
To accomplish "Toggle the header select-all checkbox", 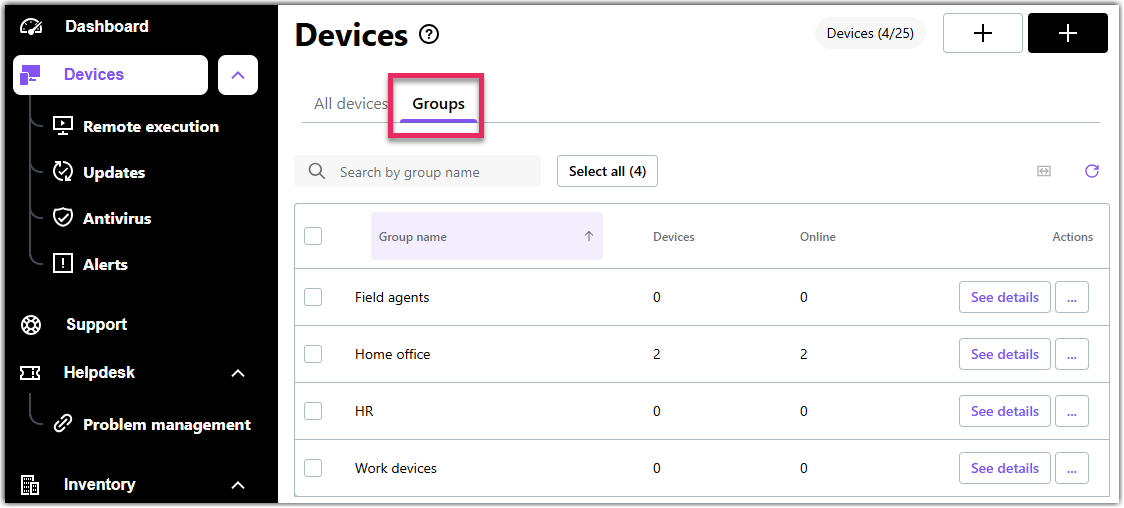I will [313, 236].
